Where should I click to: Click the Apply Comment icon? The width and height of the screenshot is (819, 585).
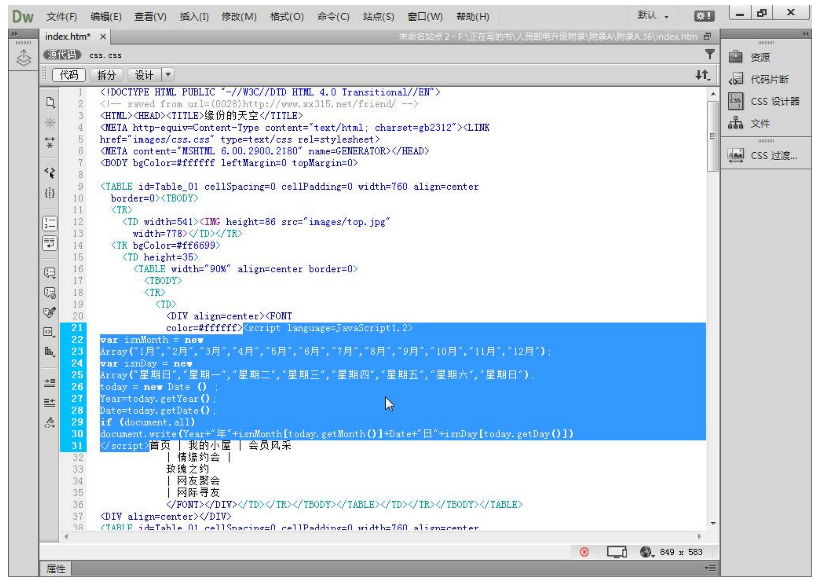49,272
